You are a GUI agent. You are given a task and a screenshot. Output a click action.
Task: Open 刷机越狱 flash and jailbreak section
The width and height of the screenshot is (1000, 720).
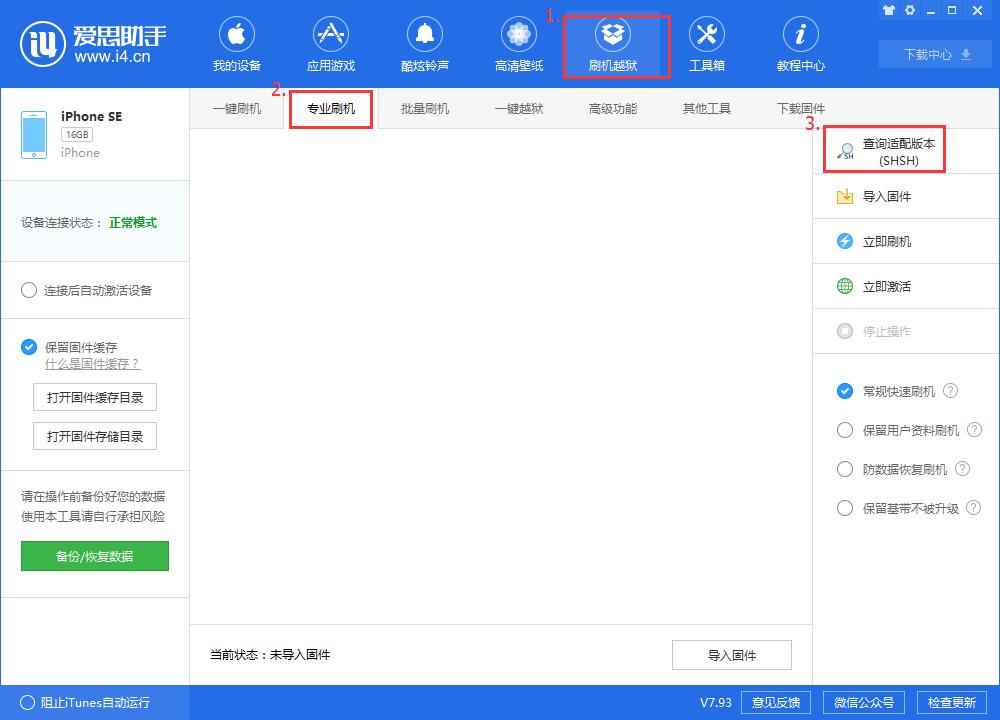(x=613, y=45)
